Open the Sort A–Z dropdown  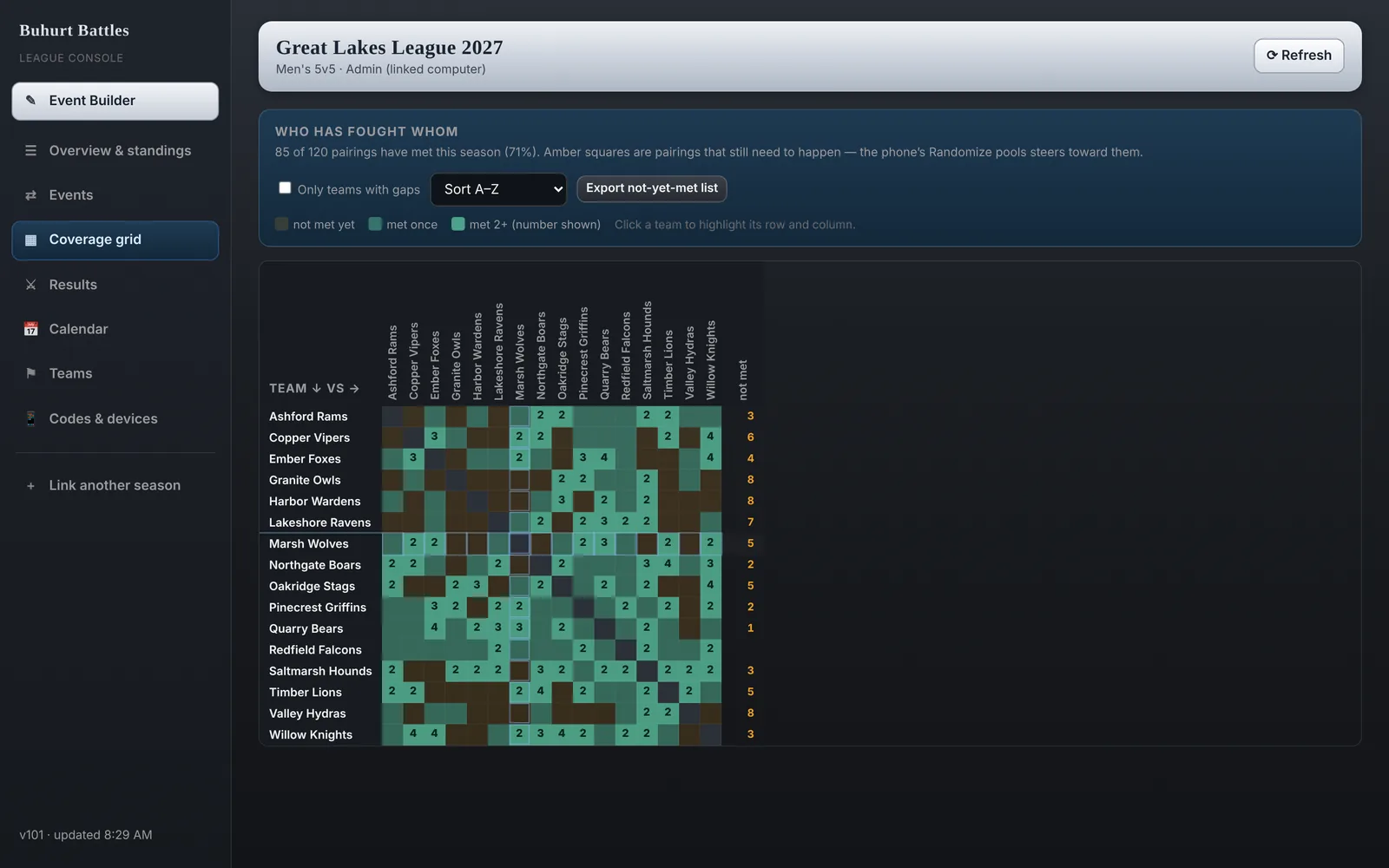click(x=498, y=189)
